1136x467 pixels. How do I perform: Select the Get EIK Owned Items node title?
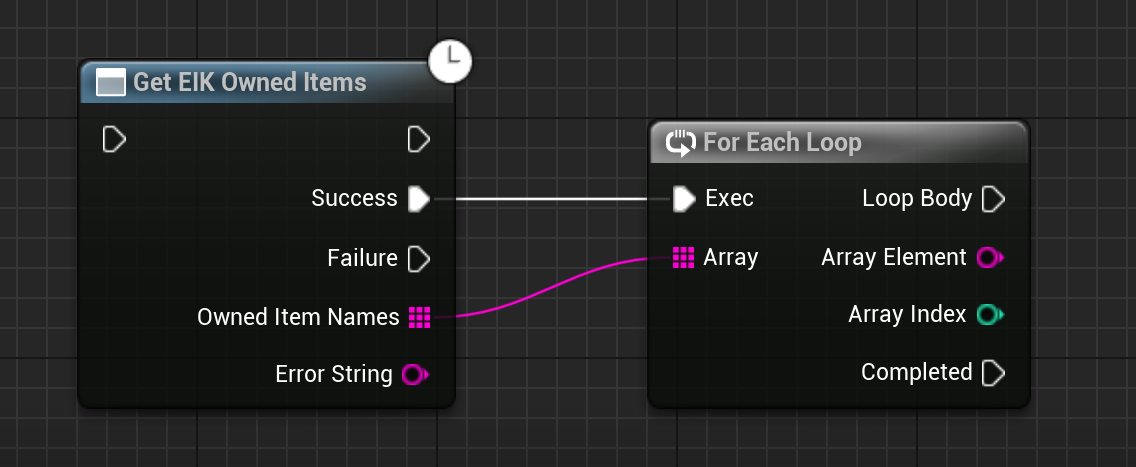click(x=250, y=82)
